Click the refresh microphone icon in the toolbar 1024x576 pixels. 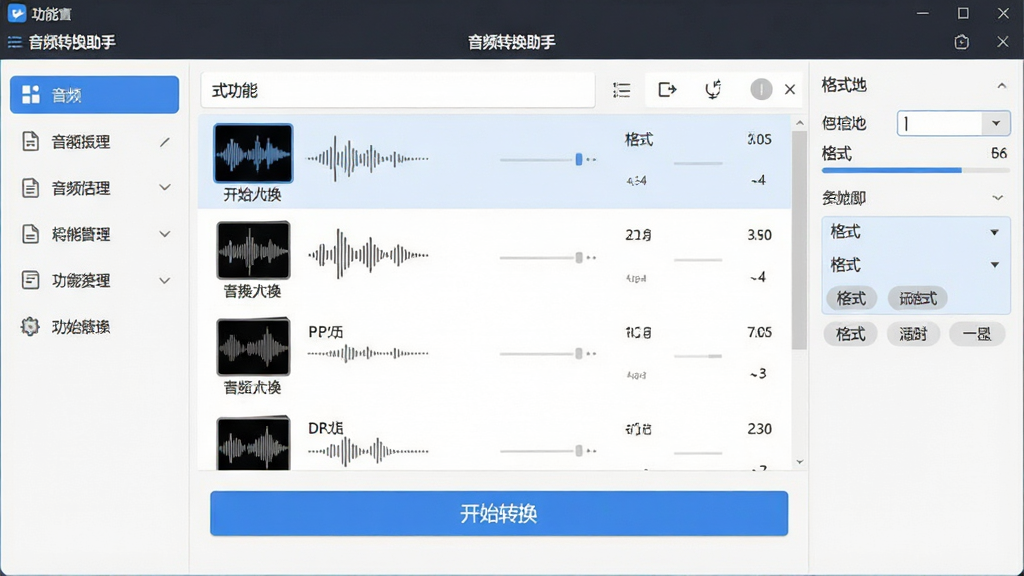pyautogui.click(x=713, y=89)
